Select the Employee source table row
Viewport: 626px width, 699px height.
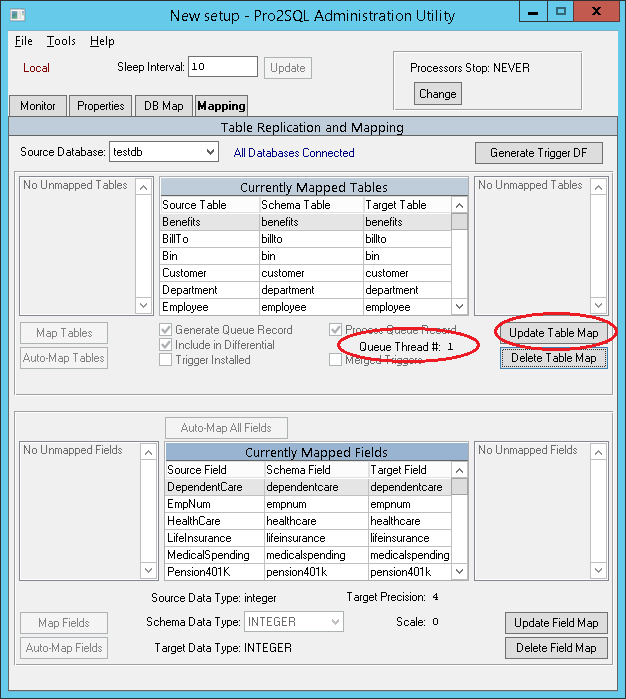[x=306, y=307]
